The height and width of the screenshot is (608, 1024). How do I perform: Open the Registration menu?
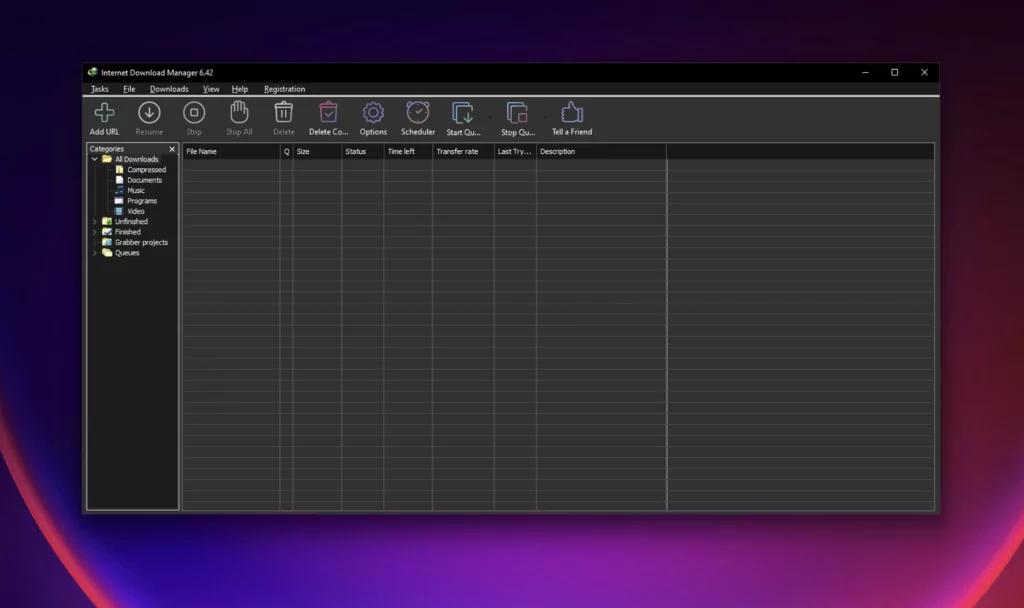[284, 89]
